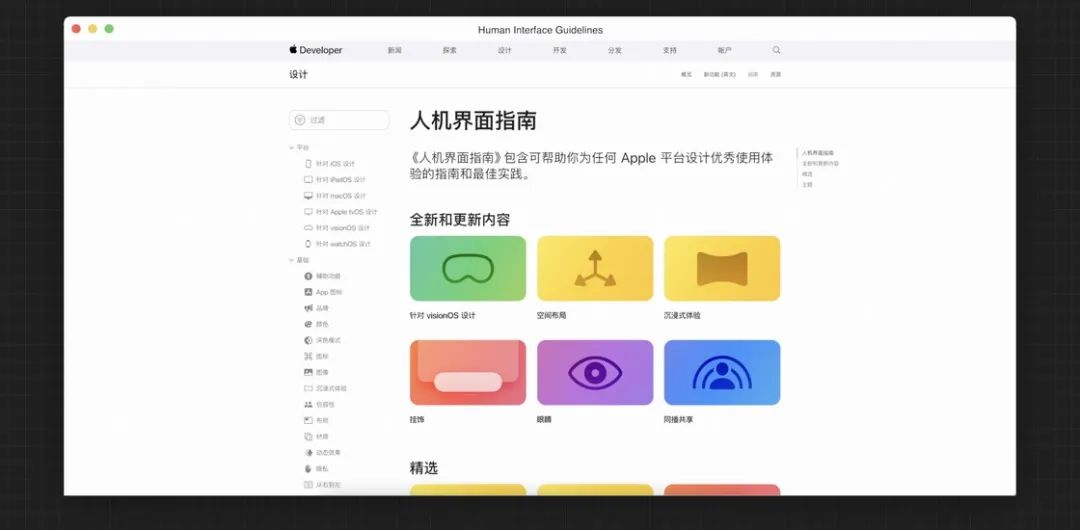Viewport: 1080px width, 530px height.
Task: Open the 分发 navigation menu item
Action: pos(614,50)
